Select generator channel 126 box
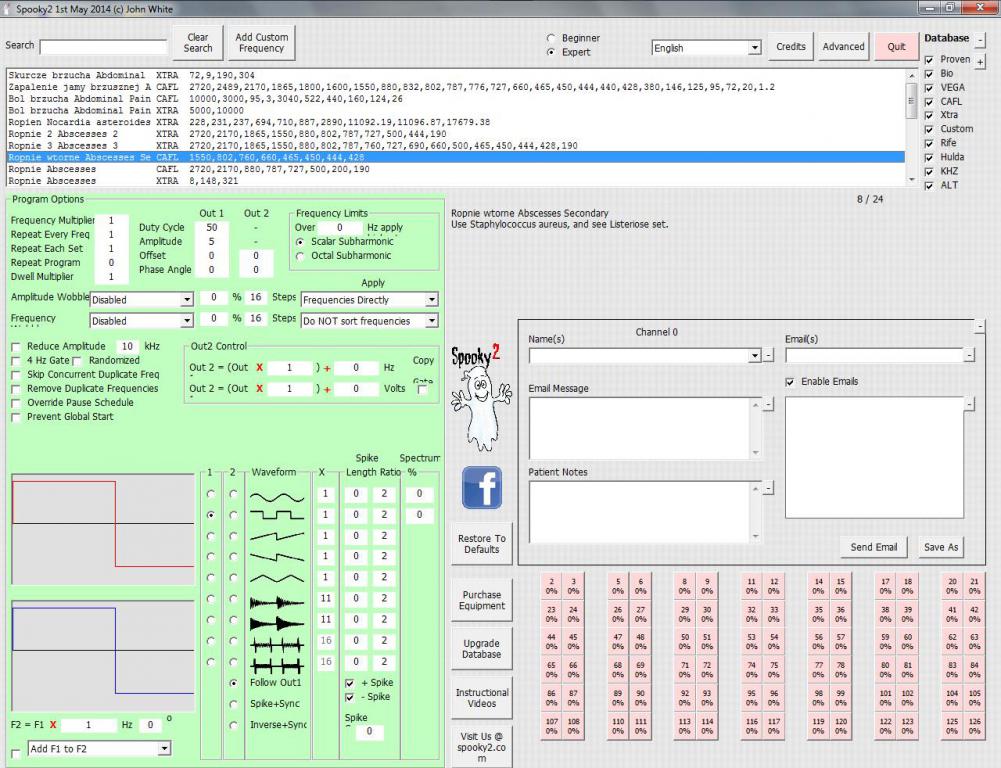1001x768 pixels. [x=974, y=726]
